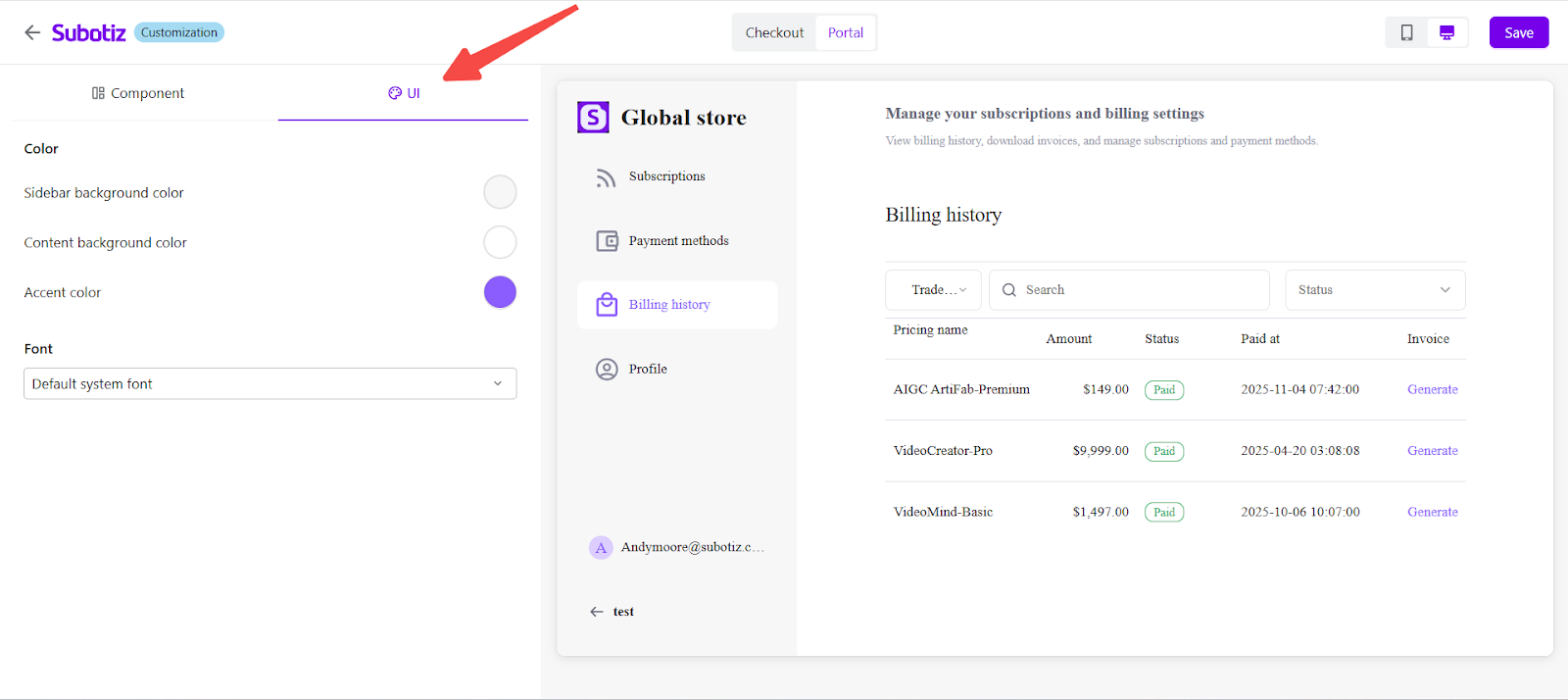Click Generate for AIGC ArtiFab-Premium invoice
1568x700 pixels.
[x=1432, y=389]
